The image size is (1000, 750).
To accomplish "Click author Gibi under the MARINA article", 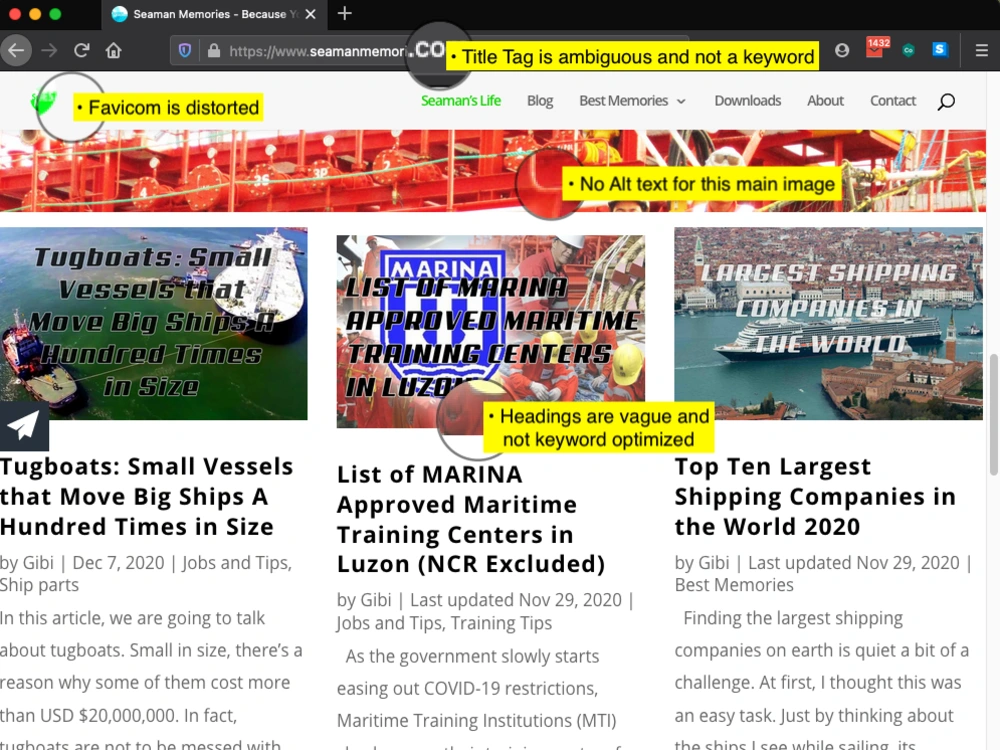I will coord(376,599).
